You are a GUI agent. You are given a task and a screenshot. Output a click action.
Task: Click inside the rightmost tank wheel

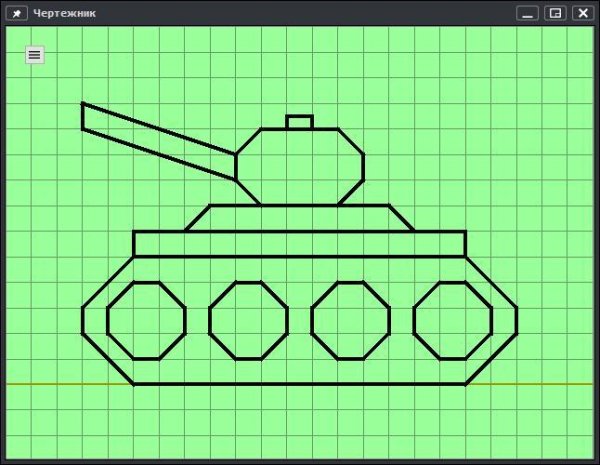pos(453,320)
